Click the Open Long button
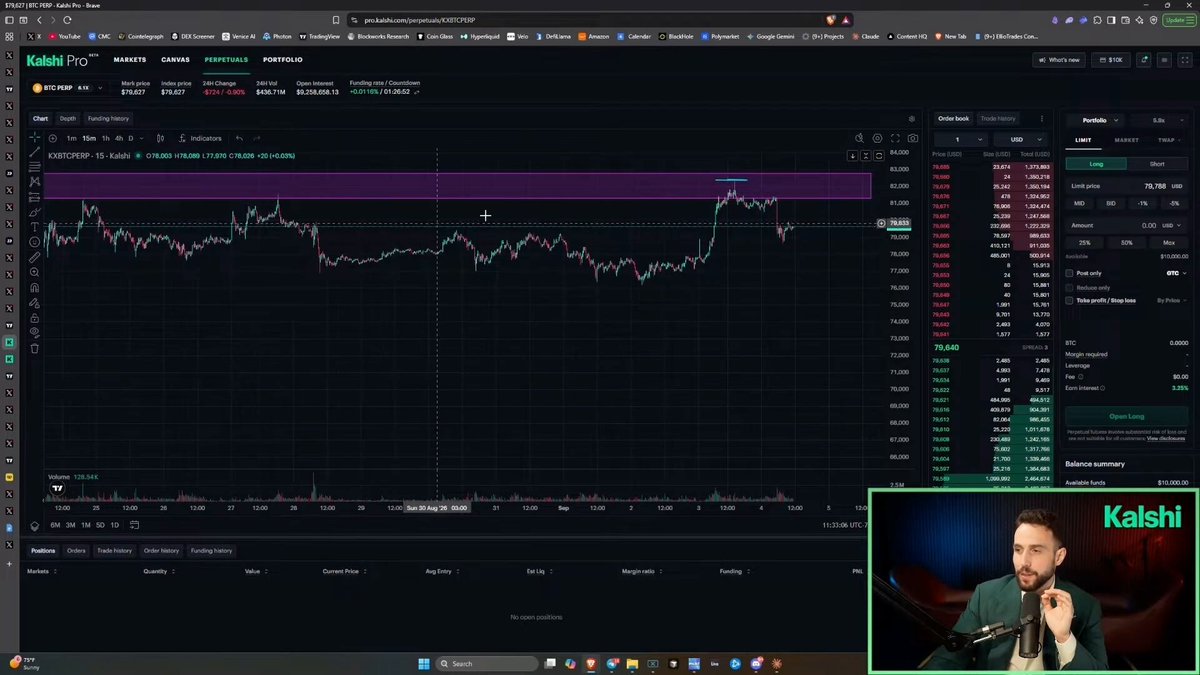 [1126, 416]
